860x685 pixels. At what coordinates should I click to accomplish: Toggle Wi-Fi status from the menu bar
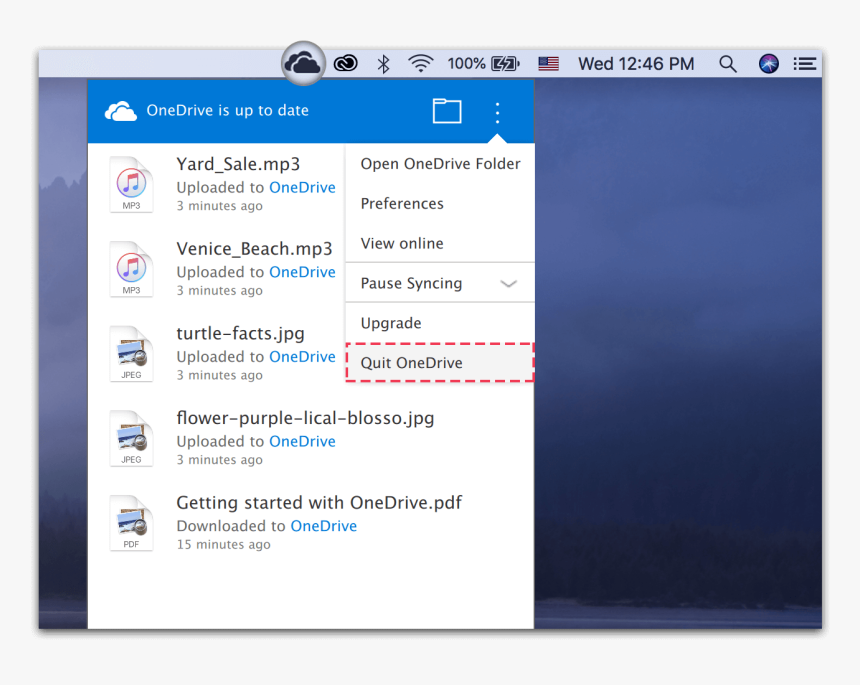point(421,63)
